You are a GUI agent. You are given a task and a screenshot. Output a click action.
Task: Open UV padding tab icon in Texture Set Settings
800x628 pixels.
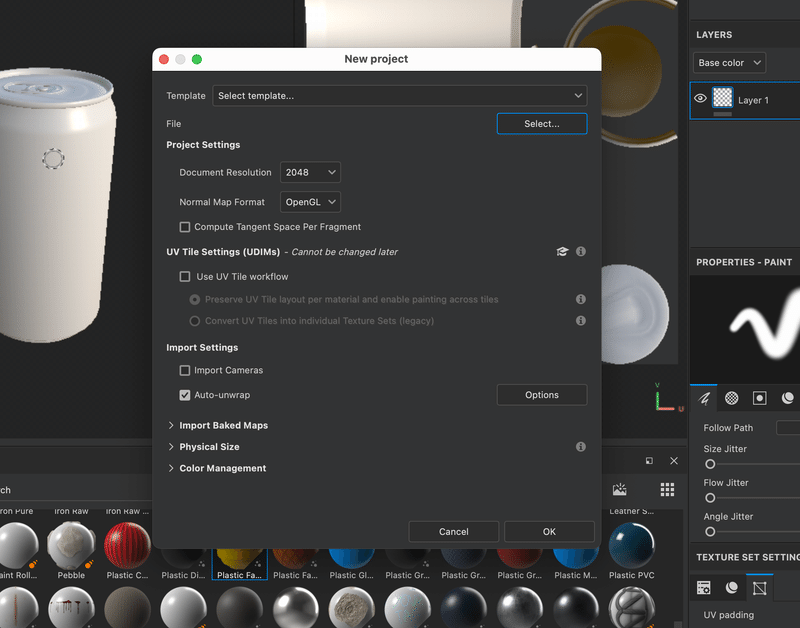(x=760, y=588)
